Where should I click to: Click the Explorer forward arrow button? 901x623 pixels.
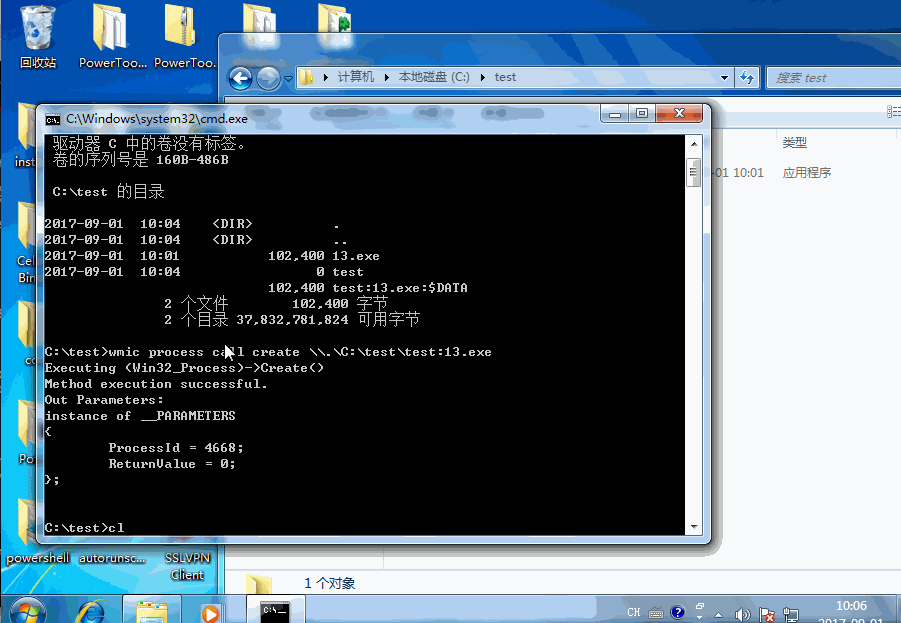tap(268, 78)
